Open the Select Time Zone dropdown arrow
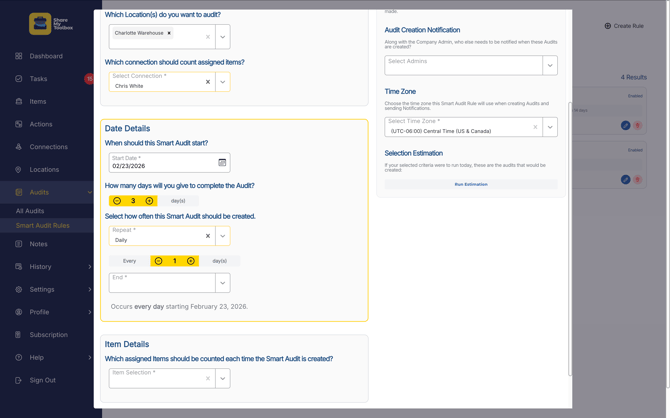670x418 pixels. click(550, 127)
